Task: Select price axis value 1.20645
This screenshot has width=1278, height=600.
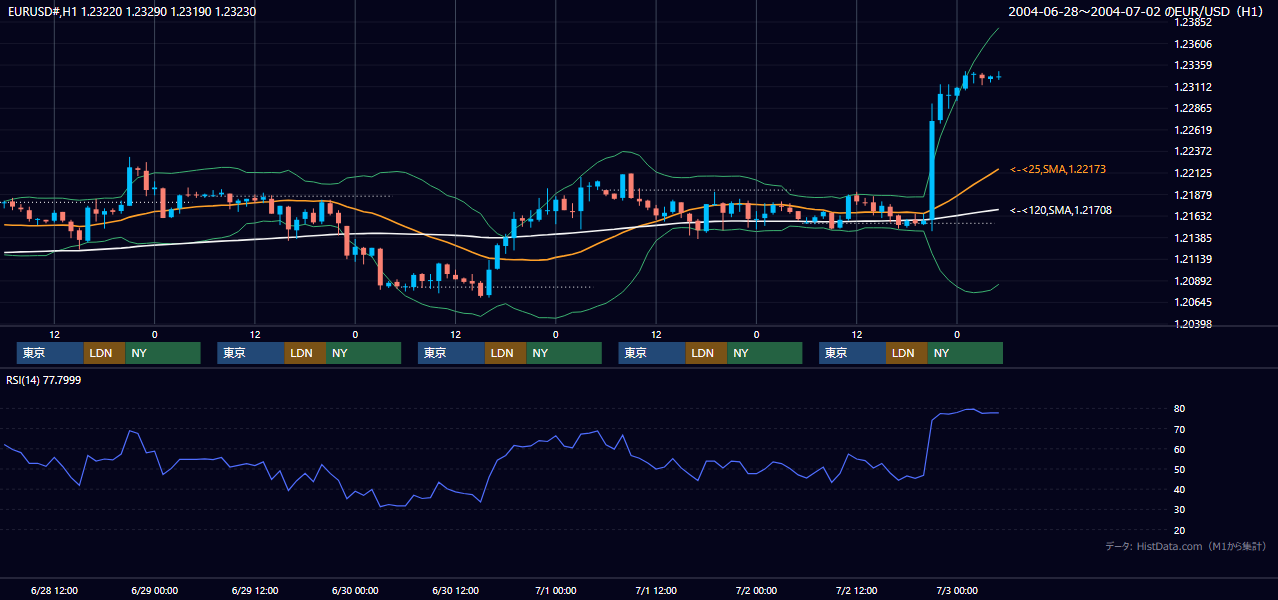Action: click(x=1193, y=302)
